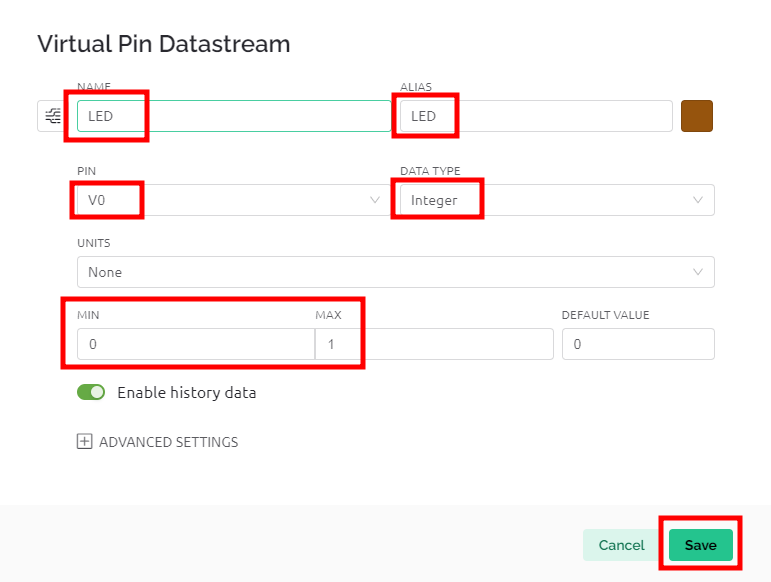Viewport: 771px width, 582px height.
Task: Select the Max value field
Action: click(434, 344)
